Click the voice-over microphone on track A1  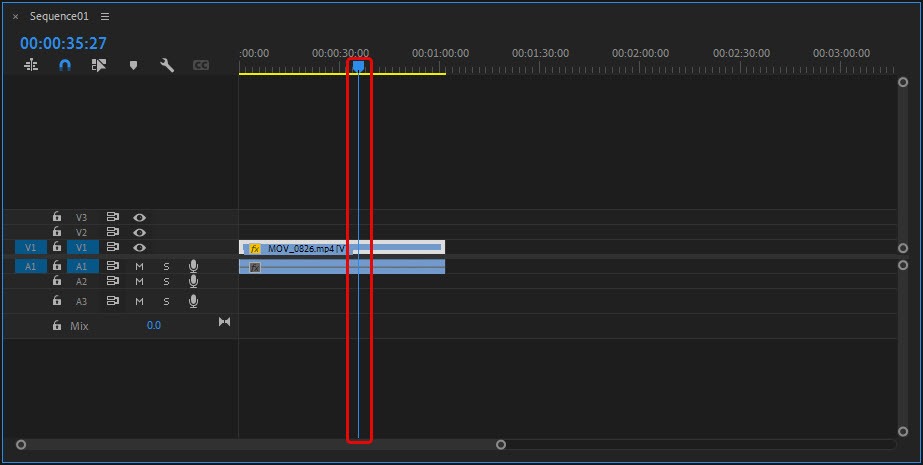pos(193,266)
